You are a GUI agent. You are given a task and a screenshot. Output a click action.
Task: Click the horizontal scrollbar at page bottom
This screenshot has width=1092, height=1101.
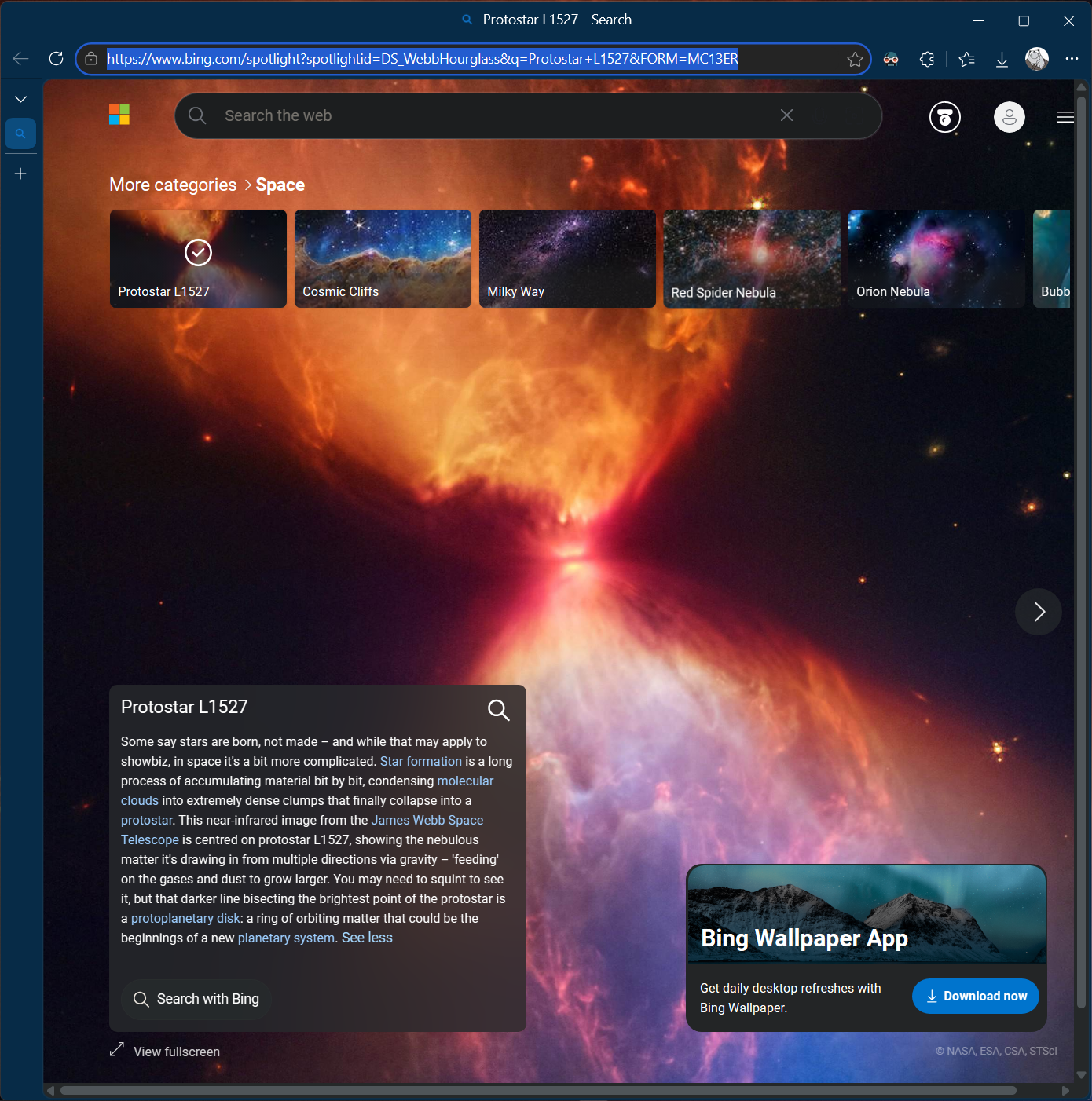pos(538,1090)
